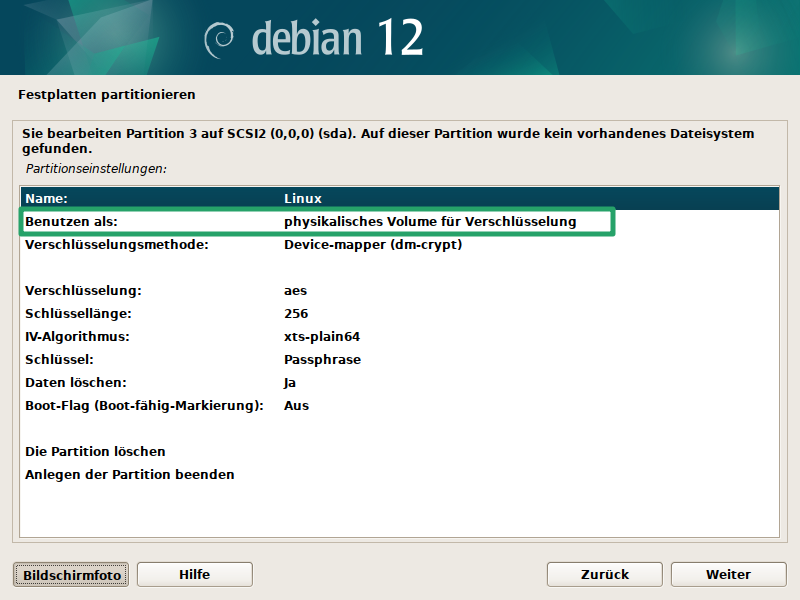Click the 'debian 12' banner text
Image resolution: width=800 pixels, height=600 pixels.
pos(337,38)
